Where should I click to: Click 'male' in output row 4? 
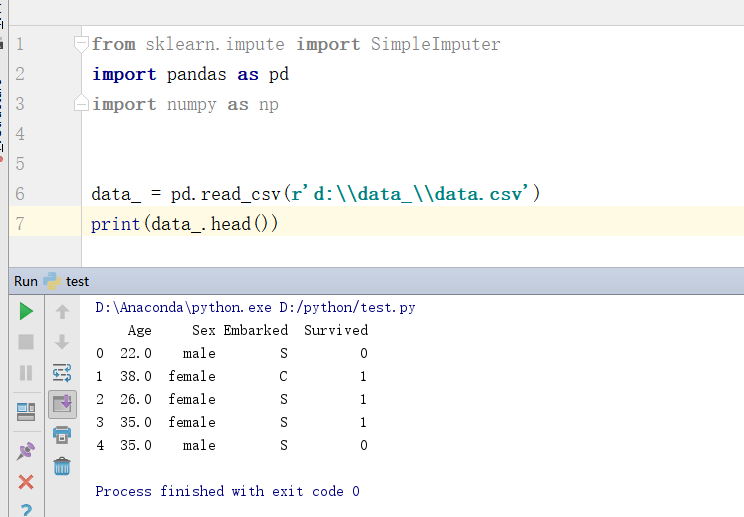199,445
